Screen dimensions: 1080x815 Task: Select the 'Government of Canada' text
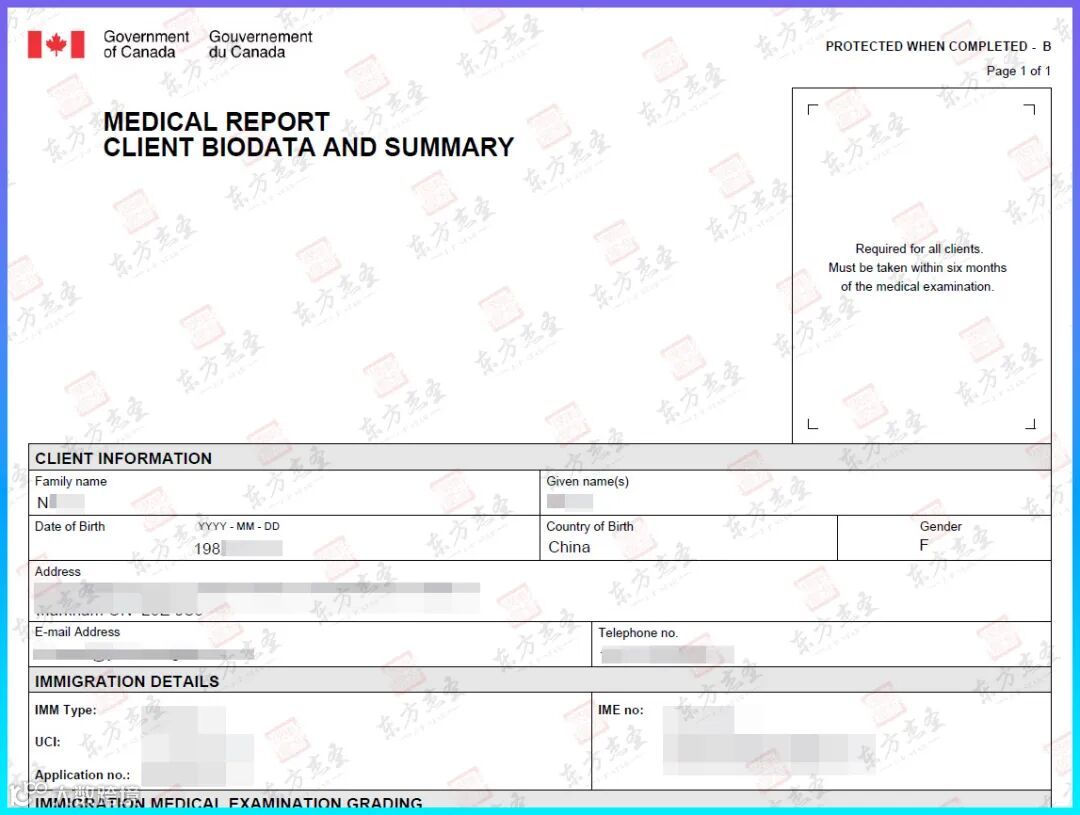146,44
